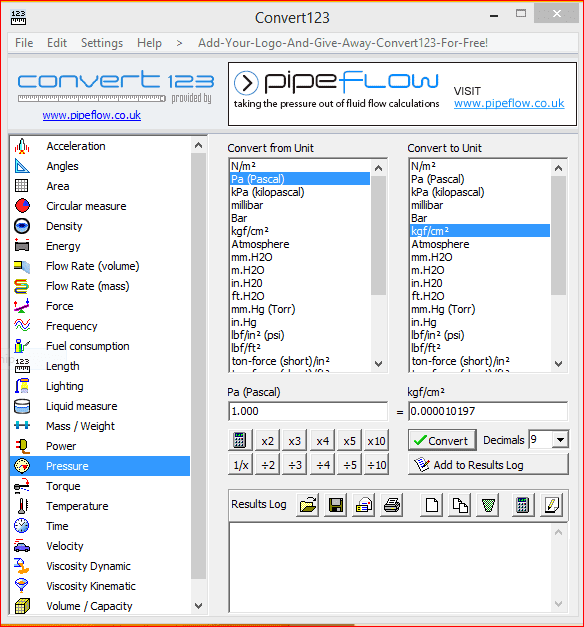Switch to Temperature category
The height and width of the screenshot is (627, 584).
100,506
